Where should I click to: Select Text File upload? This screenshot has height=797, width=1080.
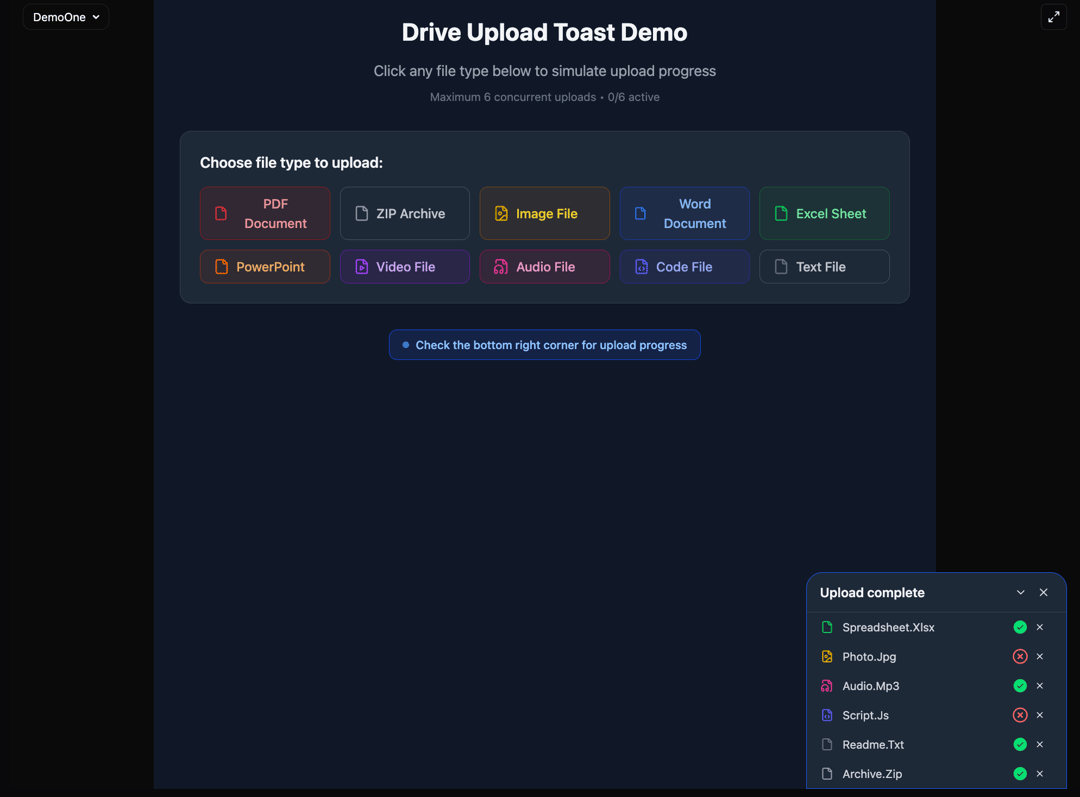(x=824, y=267)
